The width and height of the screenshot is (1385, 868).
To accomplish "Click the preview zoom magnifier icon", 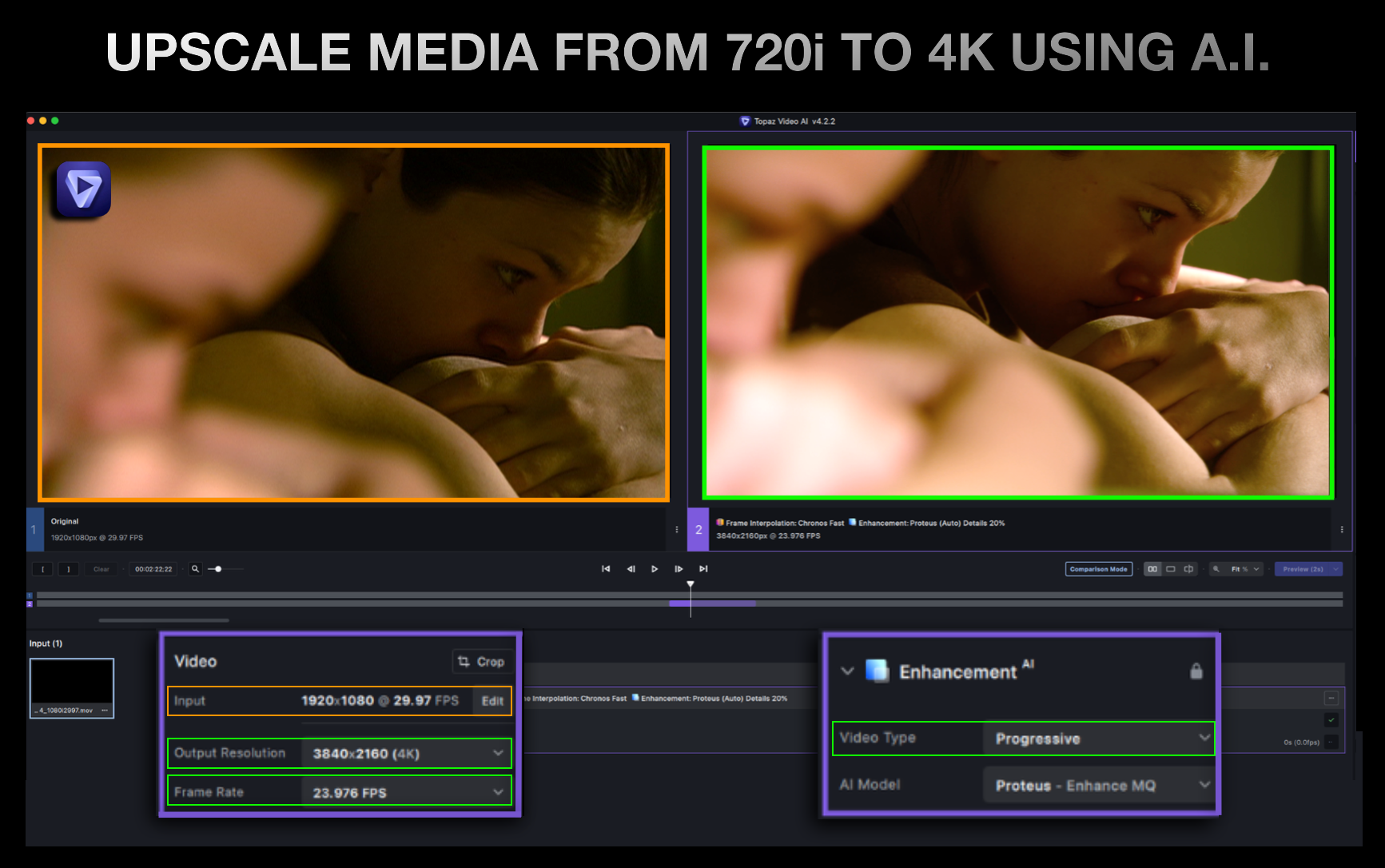I will point(1216,569).
